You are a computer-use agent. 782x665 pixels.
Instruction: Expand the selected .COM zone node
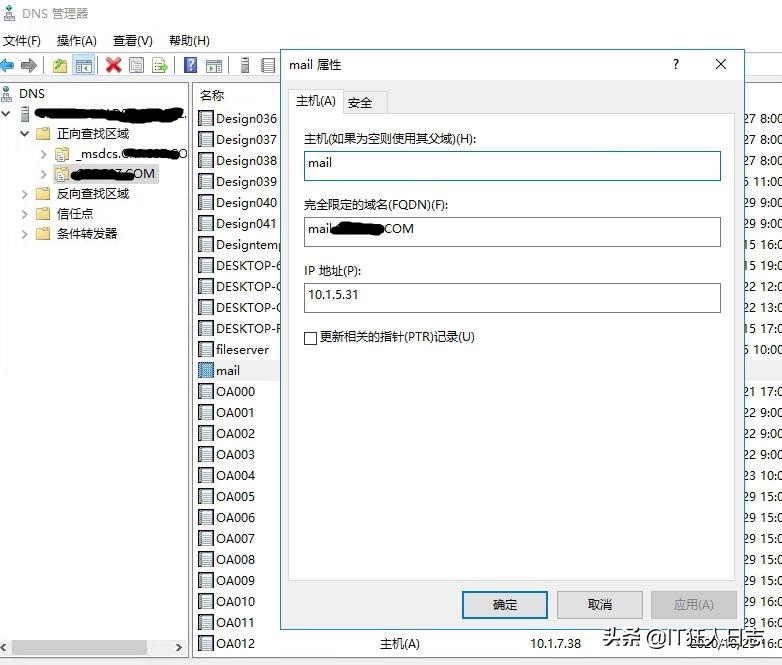[44, 174]
